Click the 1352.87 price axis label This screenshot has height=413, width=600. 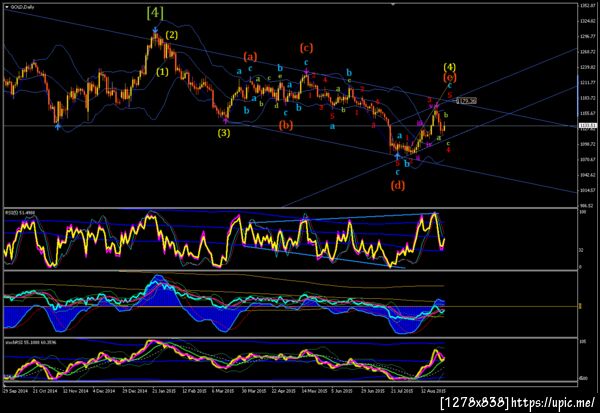[587, 6]
